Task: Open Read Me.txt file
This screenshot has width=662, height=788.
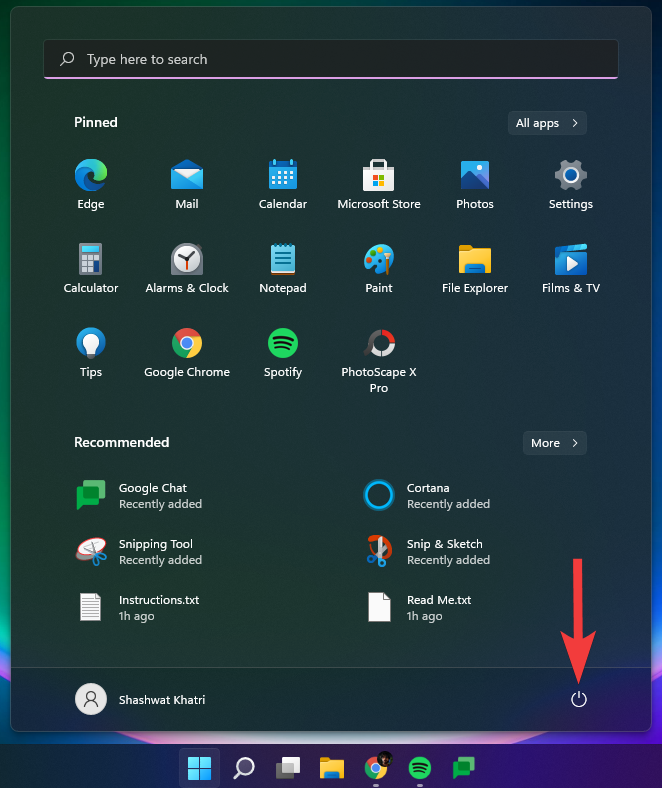Action: (x=420, y=608)
